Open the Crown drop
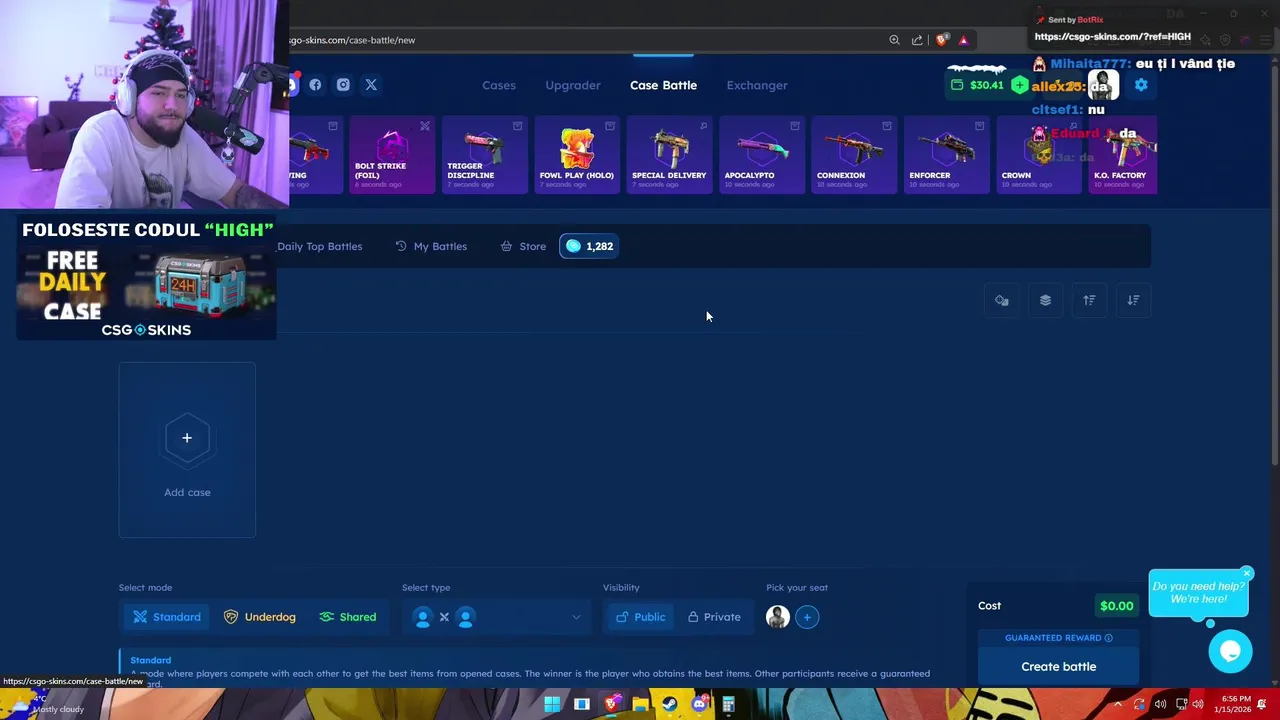This screenshot has height=720, width=1280. pos(1038,155)
